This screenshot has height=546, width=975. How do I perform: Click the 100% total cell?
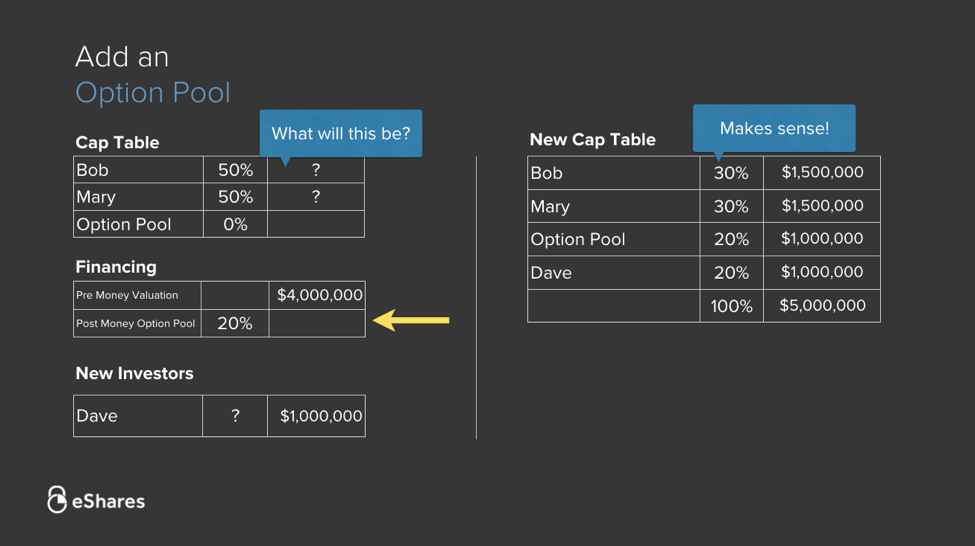pyautogui.click(x=731, y=306)
